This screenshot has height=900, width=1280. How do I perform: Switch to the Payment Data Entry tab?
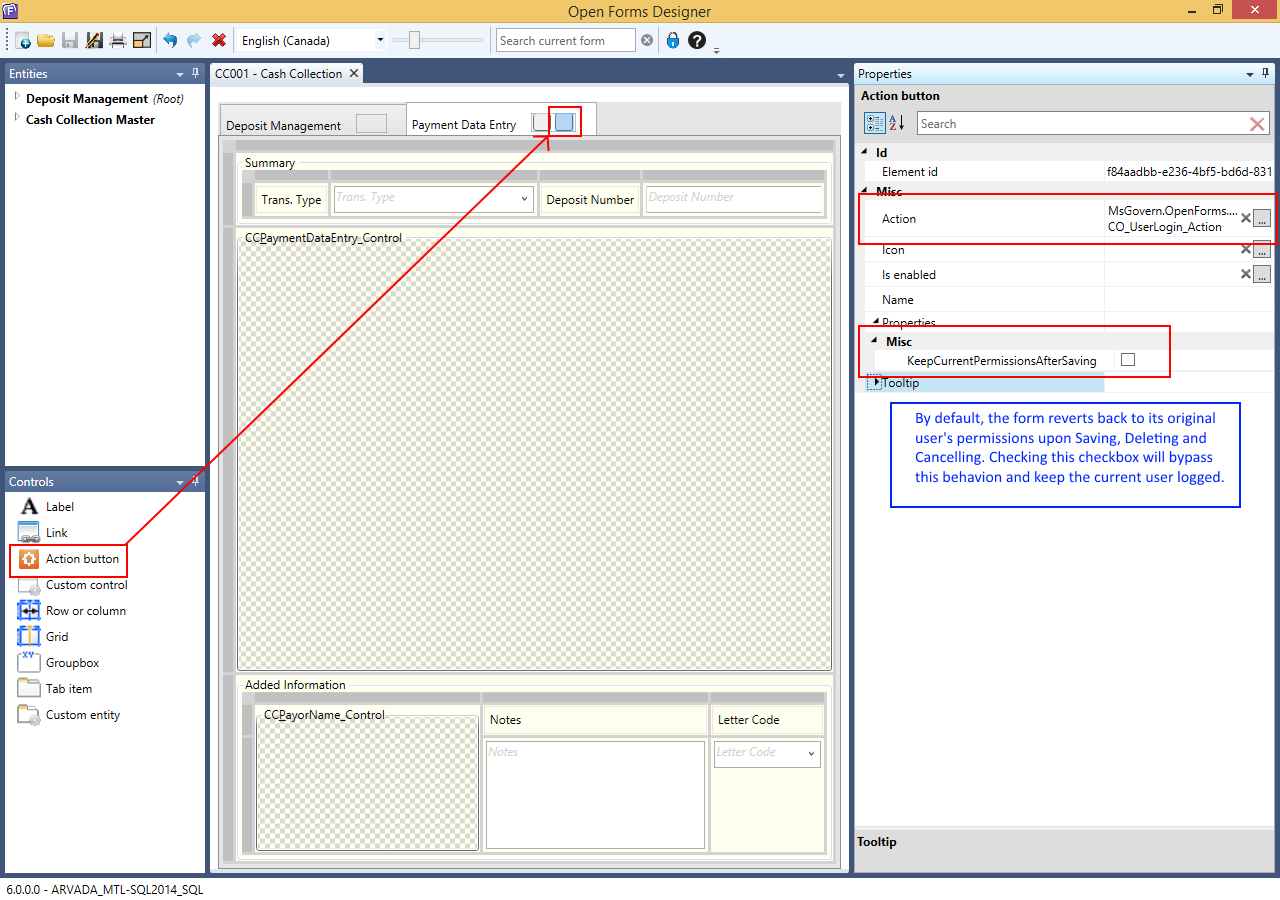point(464,125)
